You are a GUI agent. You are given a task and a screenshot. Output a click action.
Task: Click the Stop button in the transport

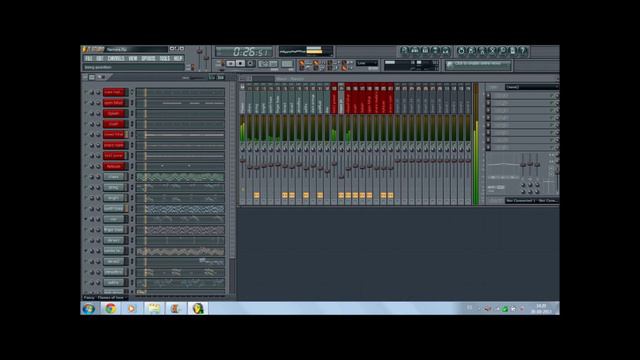(x=240, y=64)
